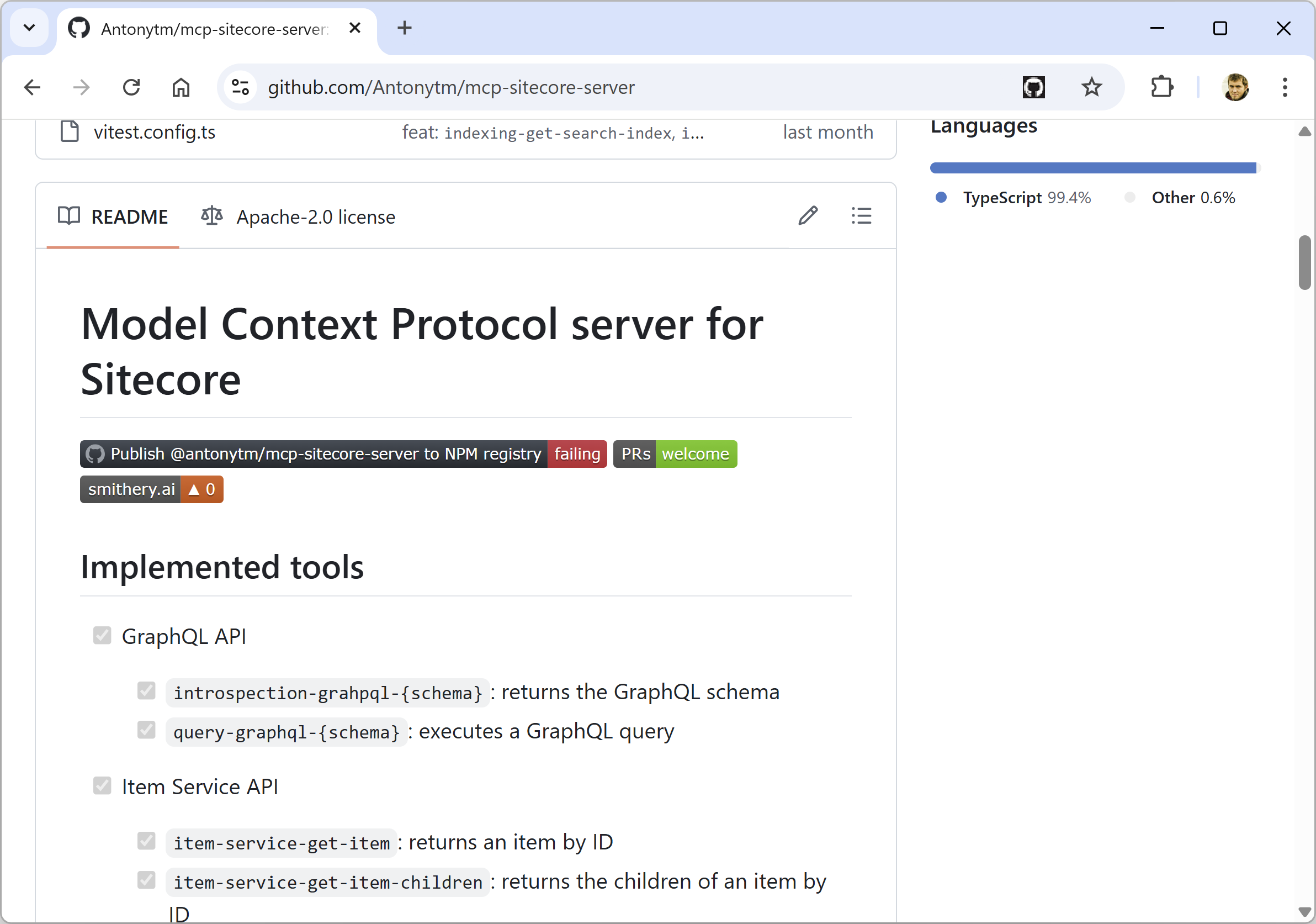This screenshot has height=924, width=1316.
Task: Click the book icon beside README
Action: (68, 217)
